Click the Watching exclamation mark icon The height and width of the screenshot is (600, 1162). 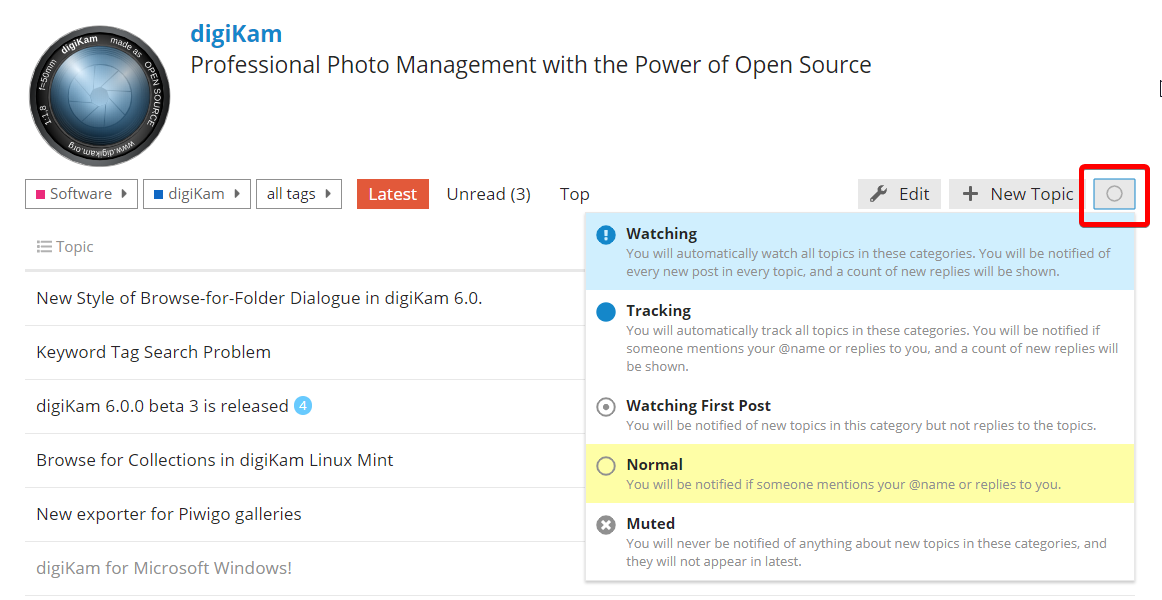606,235
